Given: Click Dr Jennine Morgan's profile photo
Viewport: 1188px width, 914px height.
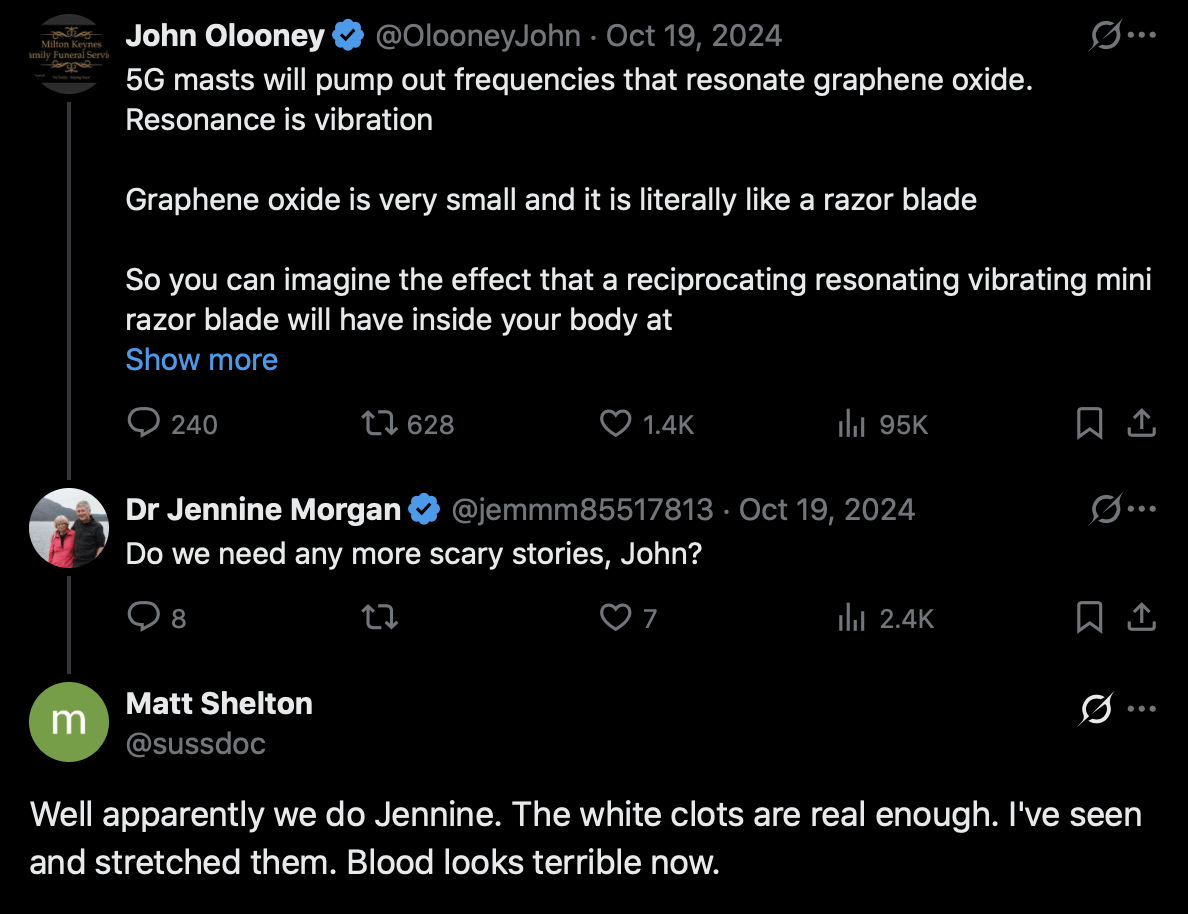Looking at the screenshot, I should 69,528.
